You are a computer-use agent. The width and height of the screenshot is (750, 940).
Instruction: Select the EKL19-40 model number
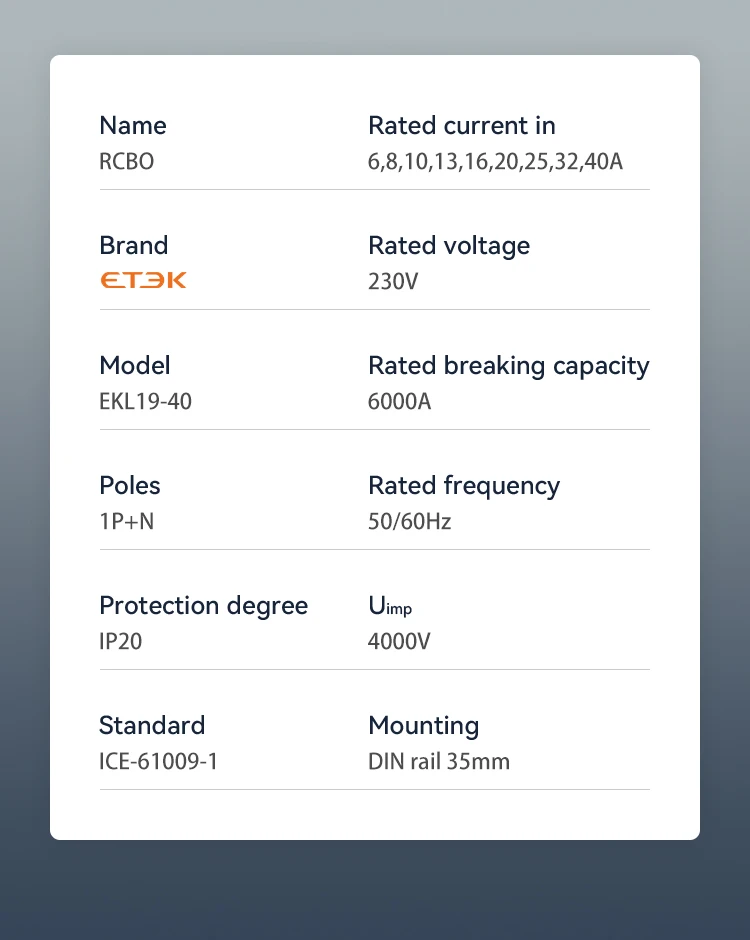click(146, 401)
